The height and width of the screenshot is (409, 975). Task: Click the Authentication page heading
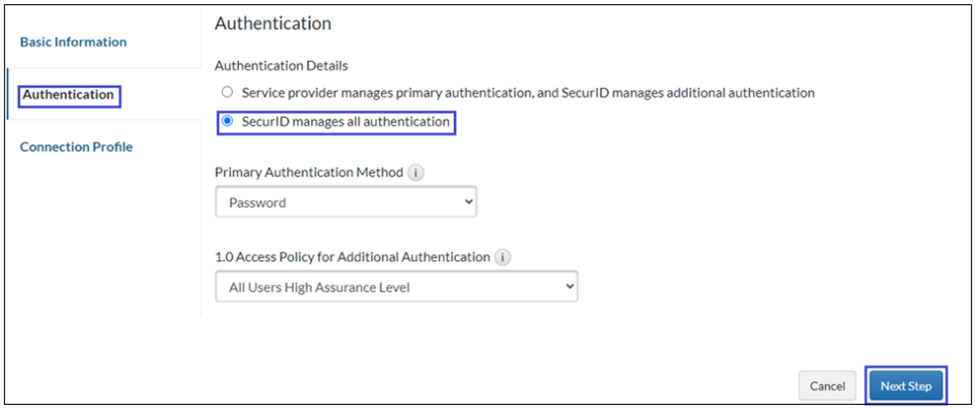tap(273, 23)
